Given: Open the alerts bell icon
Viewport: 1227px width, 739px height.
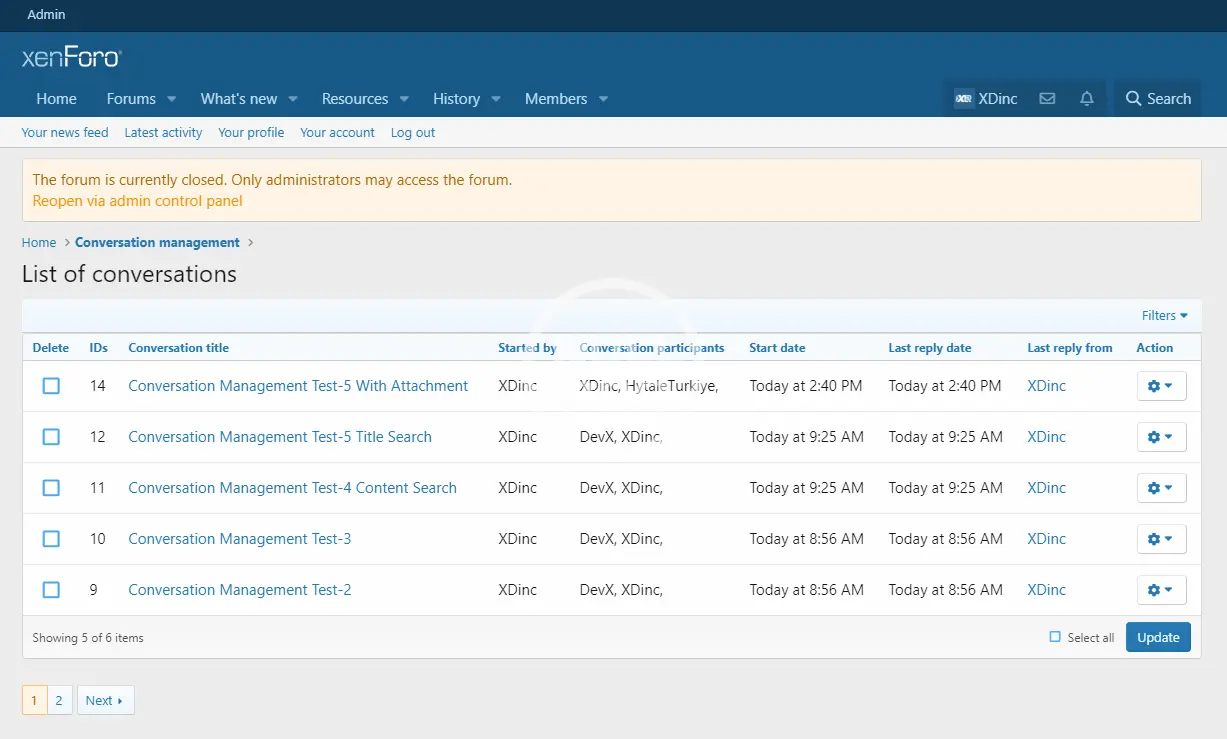Looking at the screenshot, I should click(x=1087, y=99).
